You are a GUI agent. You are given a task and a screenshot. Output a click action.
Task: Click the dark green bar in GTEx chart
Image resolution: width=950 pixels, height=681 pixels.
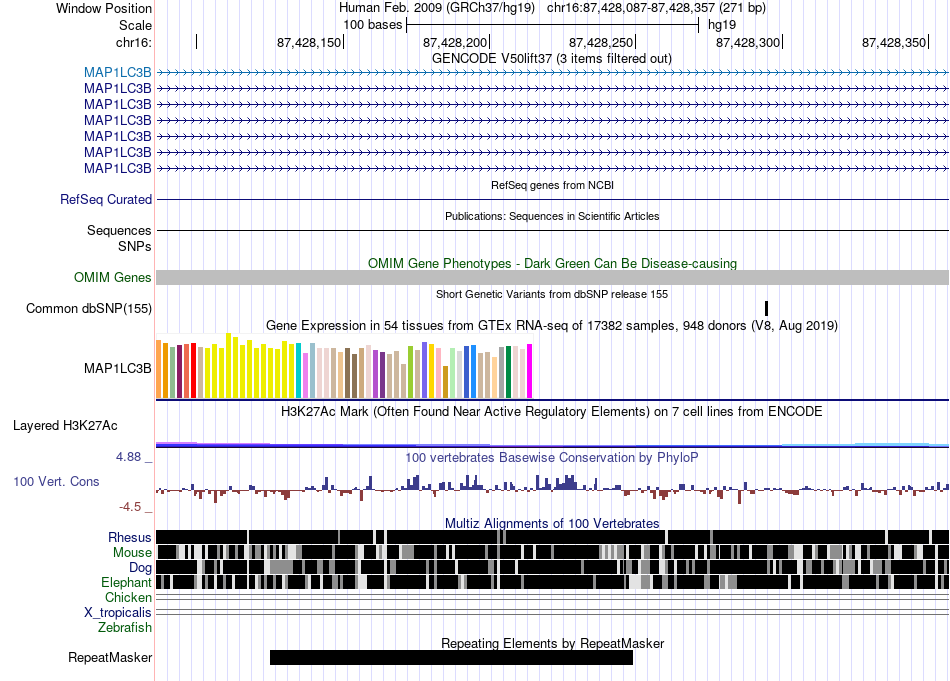(x=508, y=372)
